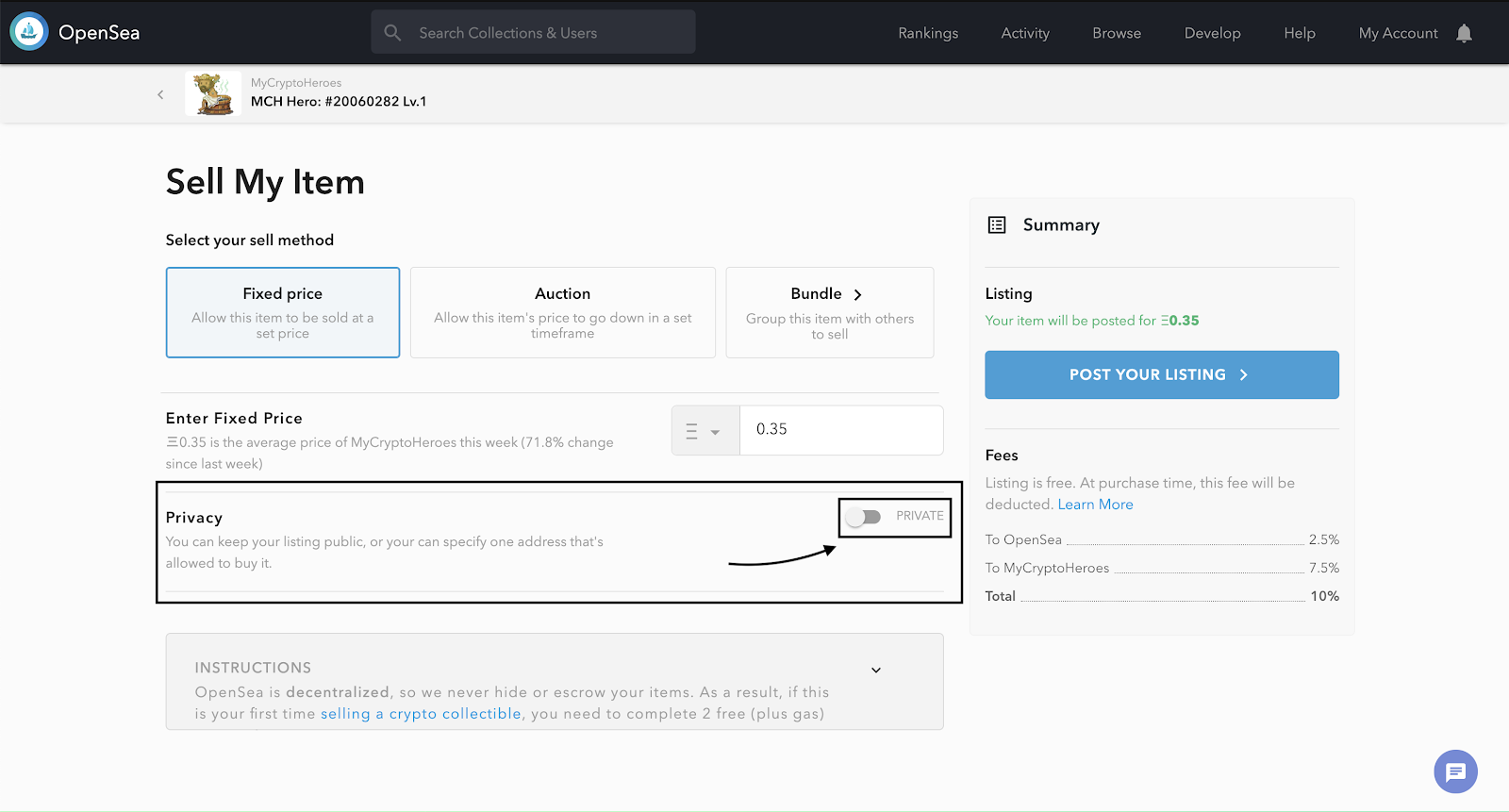Click the MCH Hero: #20060282 Lv.1 title
Screen dimensions: 1509x812
tap(339, 102)
